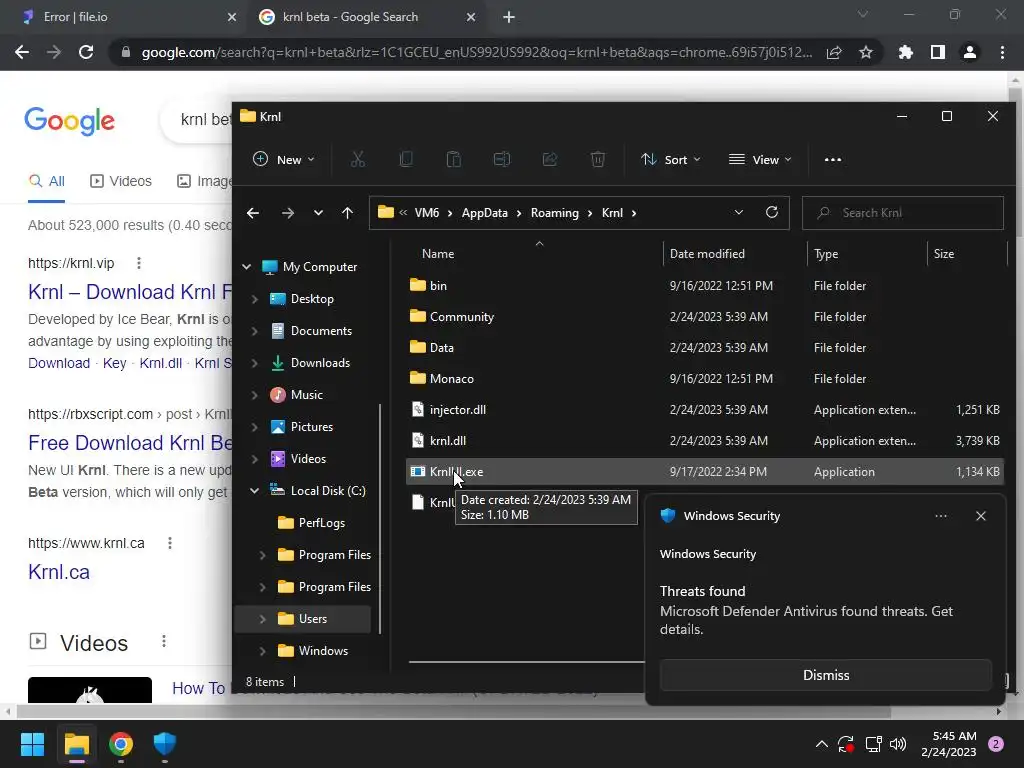Click the Share icon in Explorer toolbar

pyautogui.click(x=550, y=159)
